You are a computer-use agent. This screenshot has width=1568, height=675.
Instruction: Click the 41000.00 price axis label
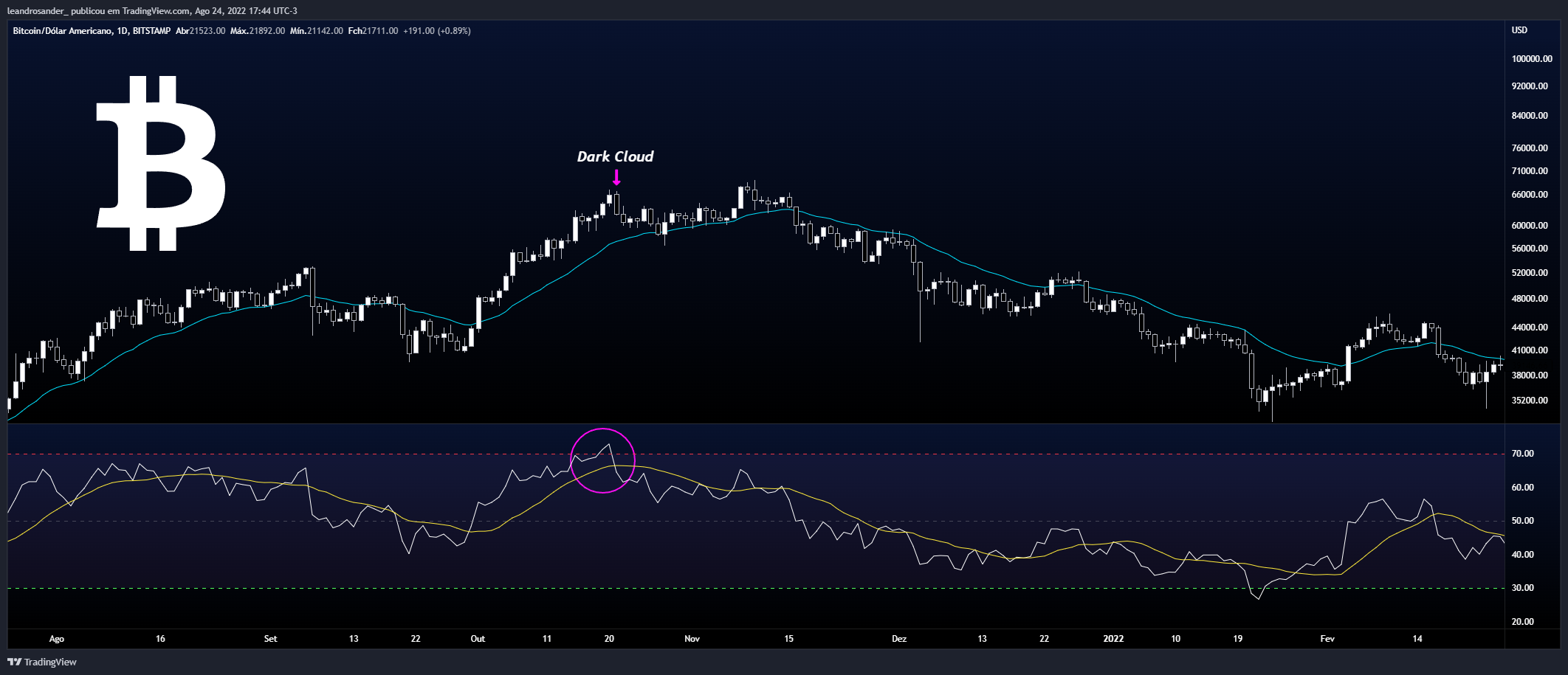(x=1530, y=350)
